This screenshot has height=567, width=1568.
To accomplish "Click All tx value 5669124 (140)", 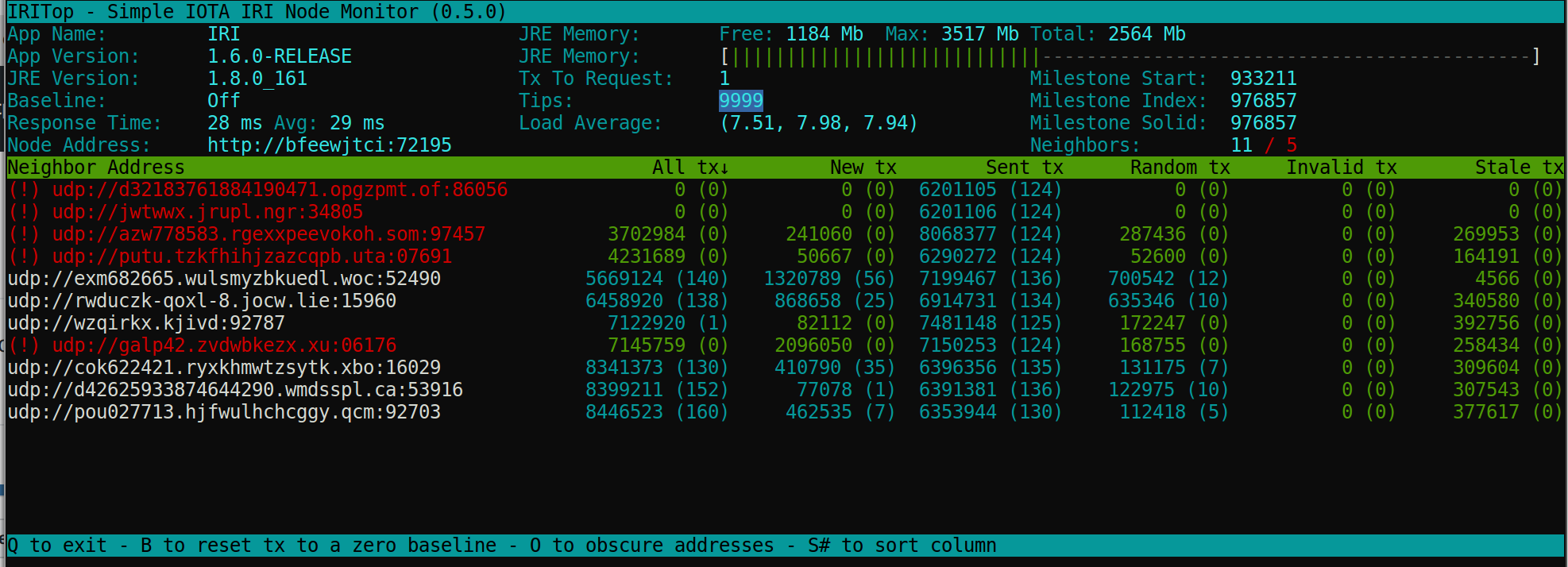I will pyautogui.click(x=657, y=279).
